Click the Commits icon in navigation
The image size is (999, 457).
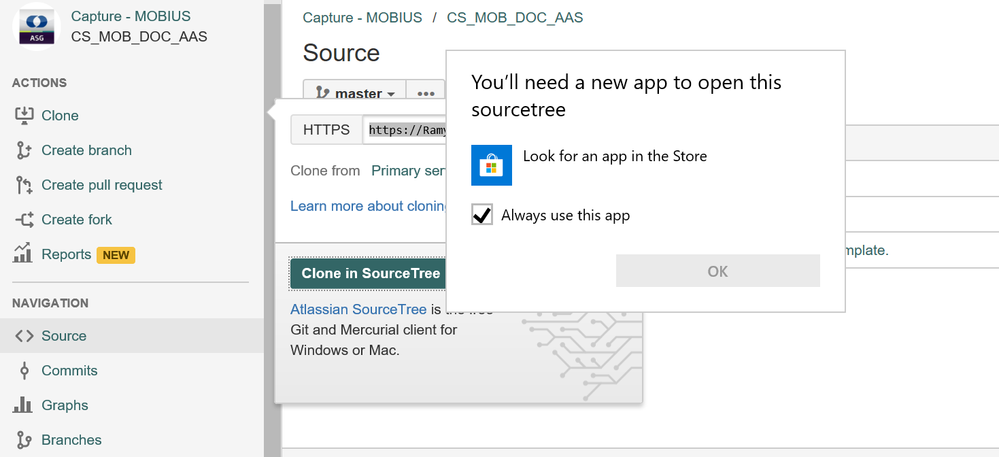pyautogui.click(x=24, y=370)
